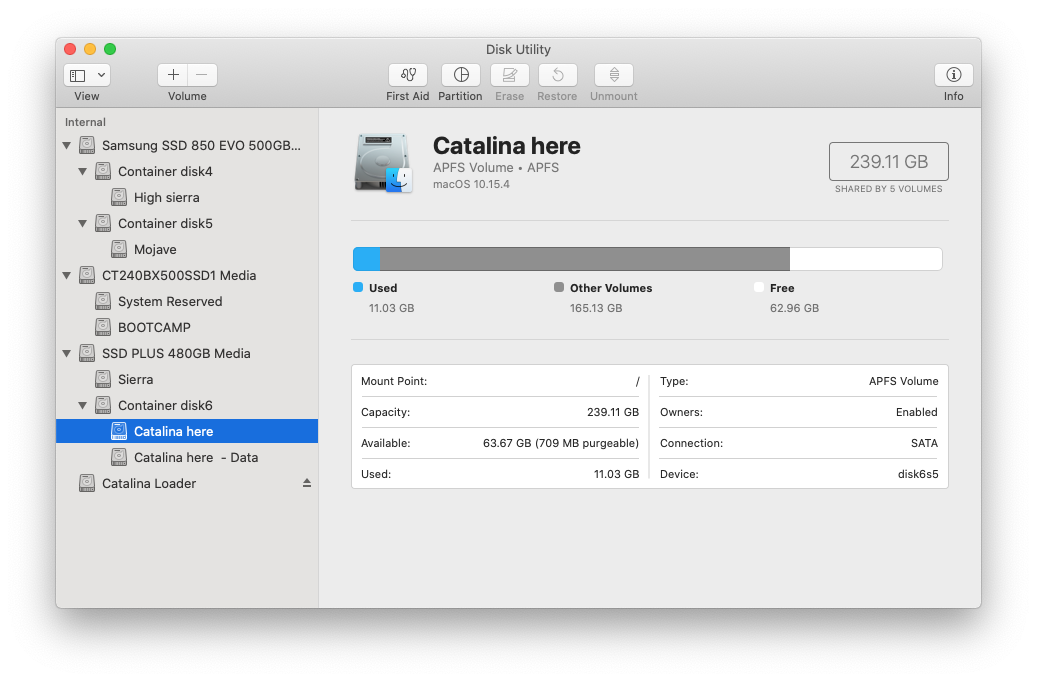Collapse Container disk6 triangle

(83, 405)
